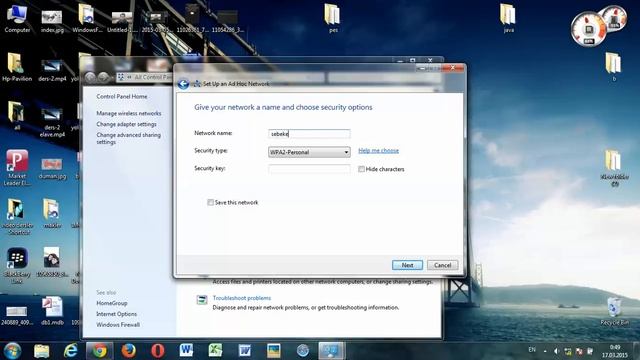Select the Recycle Bin icon
The height and width of the screenshot is (360, 640).
(x=614, y=311)
